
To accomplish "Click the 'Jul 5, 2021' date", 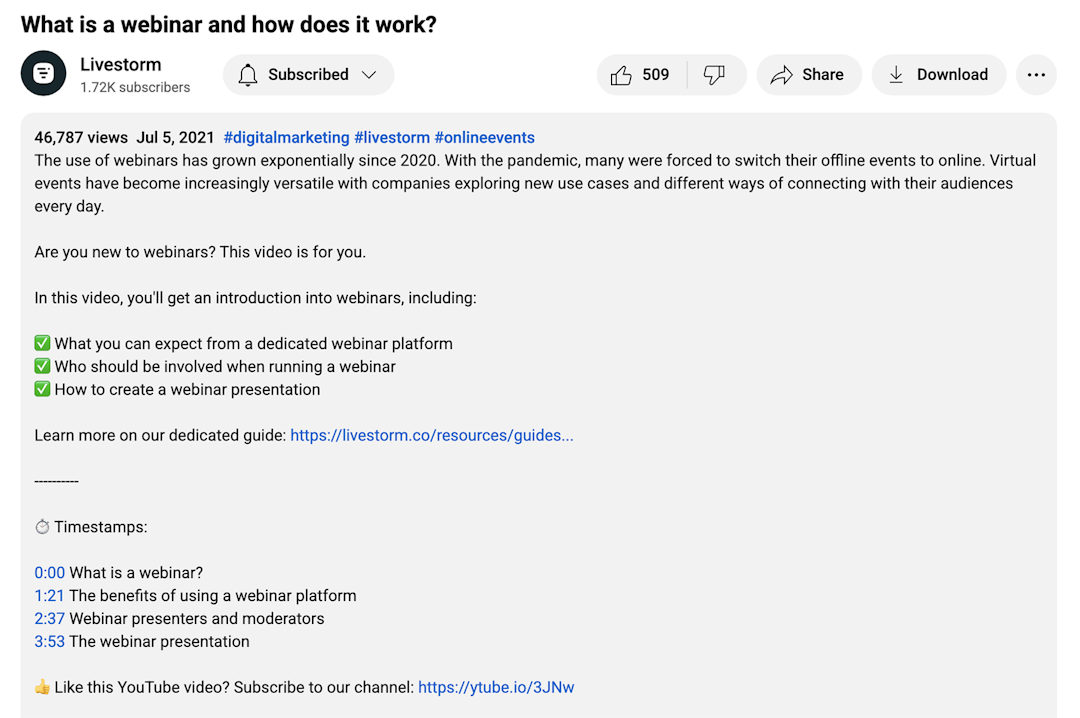I will coord(175,137).
